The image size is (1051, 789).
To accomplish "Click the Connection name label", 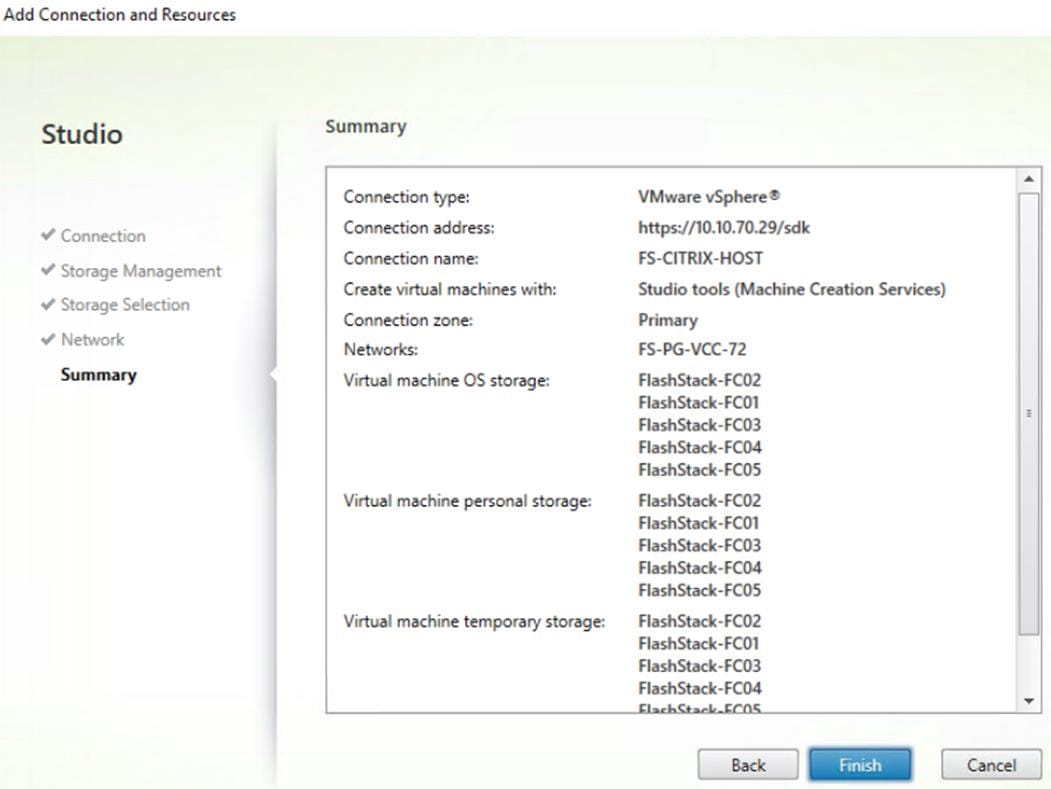I will pyautogui.click(x=411, y=259).
